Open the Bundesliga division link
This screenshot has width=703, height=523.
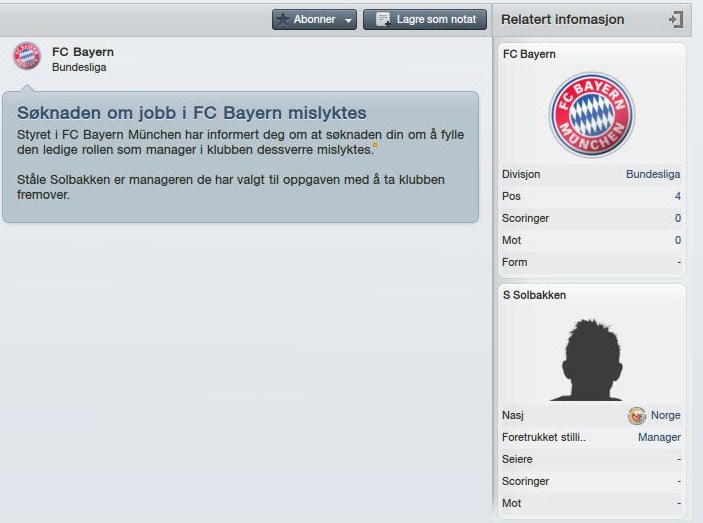pyautogui.click(x=653, y=174)
